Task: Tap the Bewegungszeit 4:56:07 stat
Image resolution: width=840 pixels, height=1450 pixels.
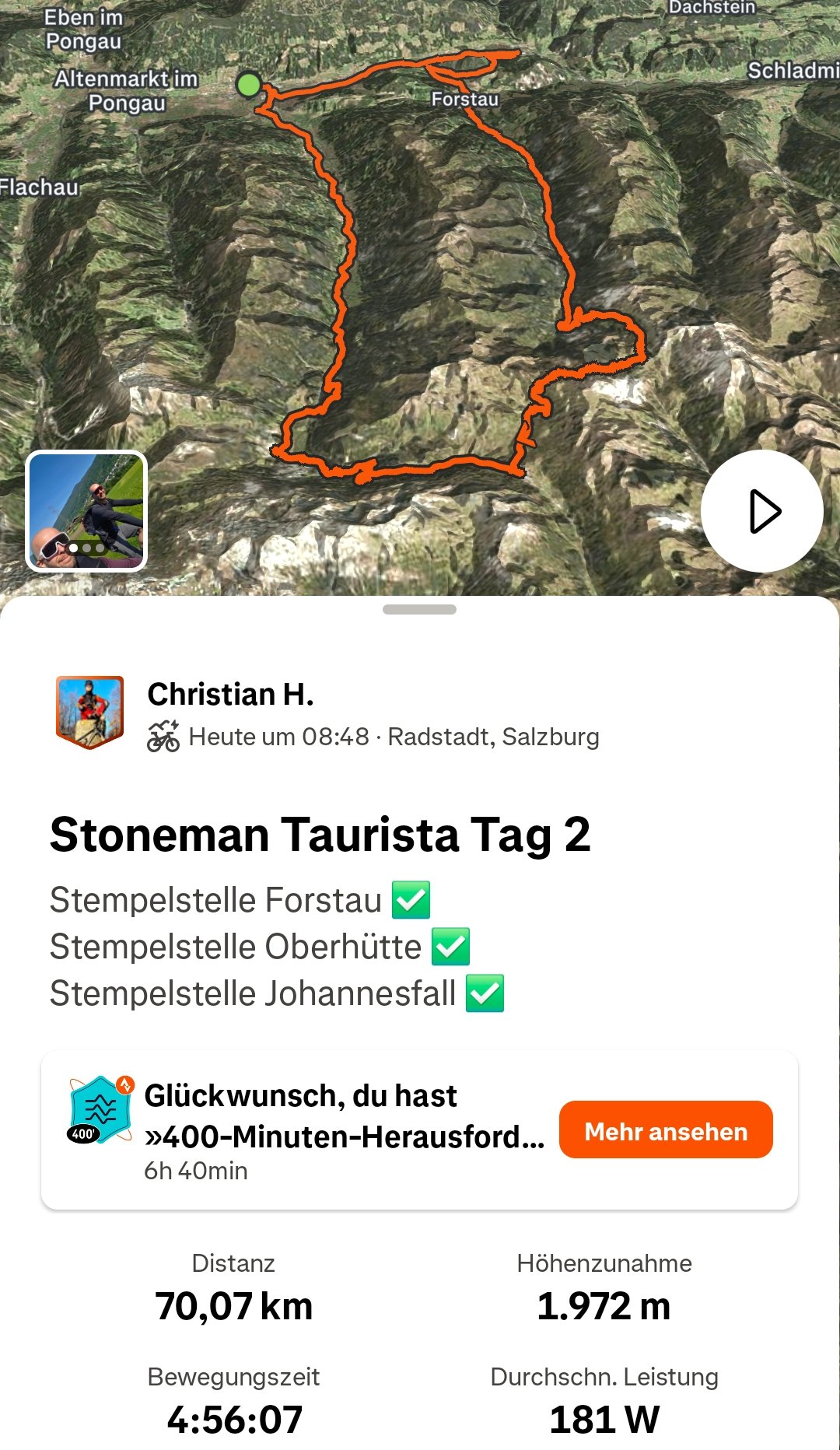Action: point(233,1401)
